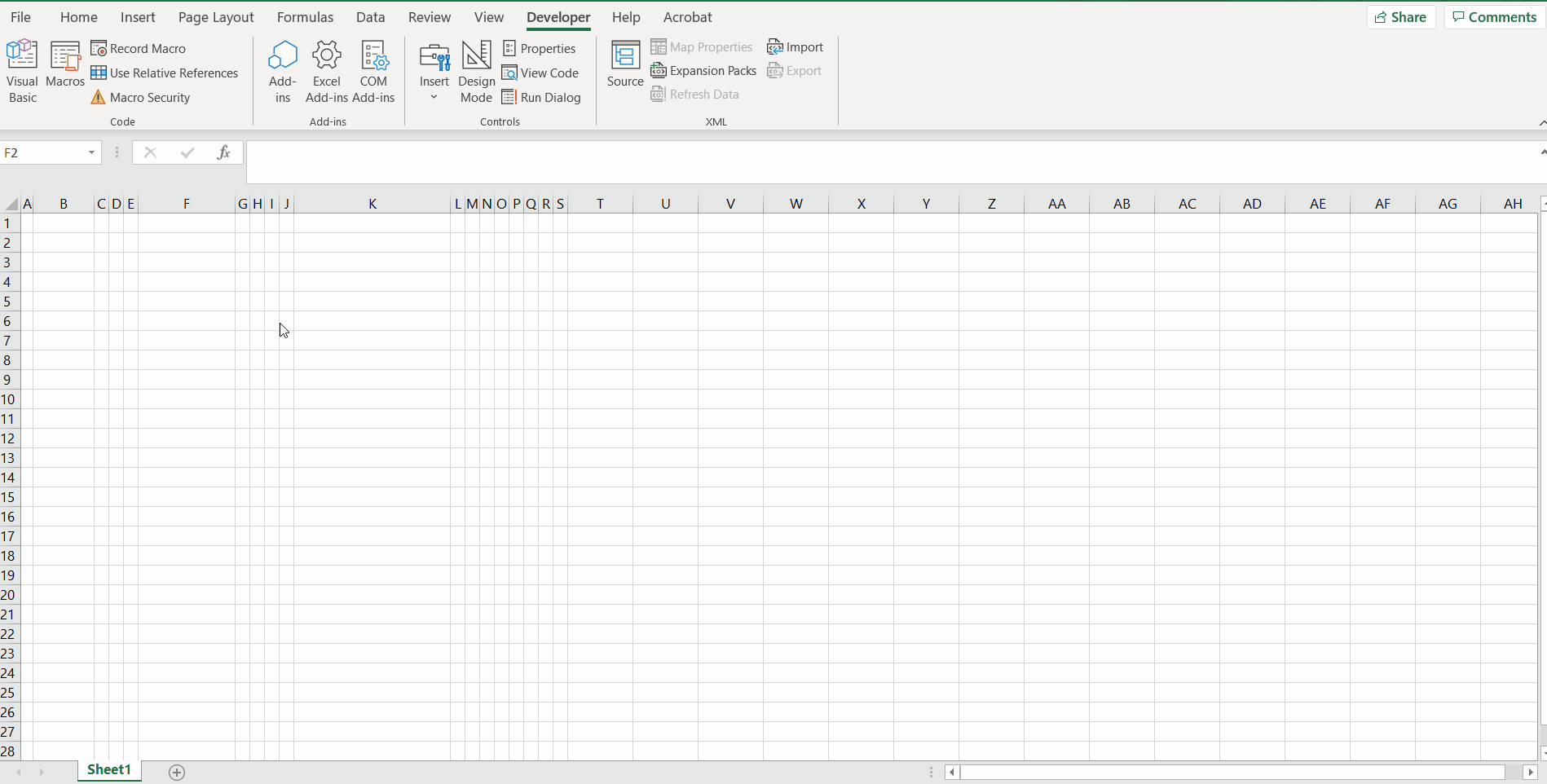Open the Acrobat ribbon tab
The image size is (1547, 784).
[687, 16]
